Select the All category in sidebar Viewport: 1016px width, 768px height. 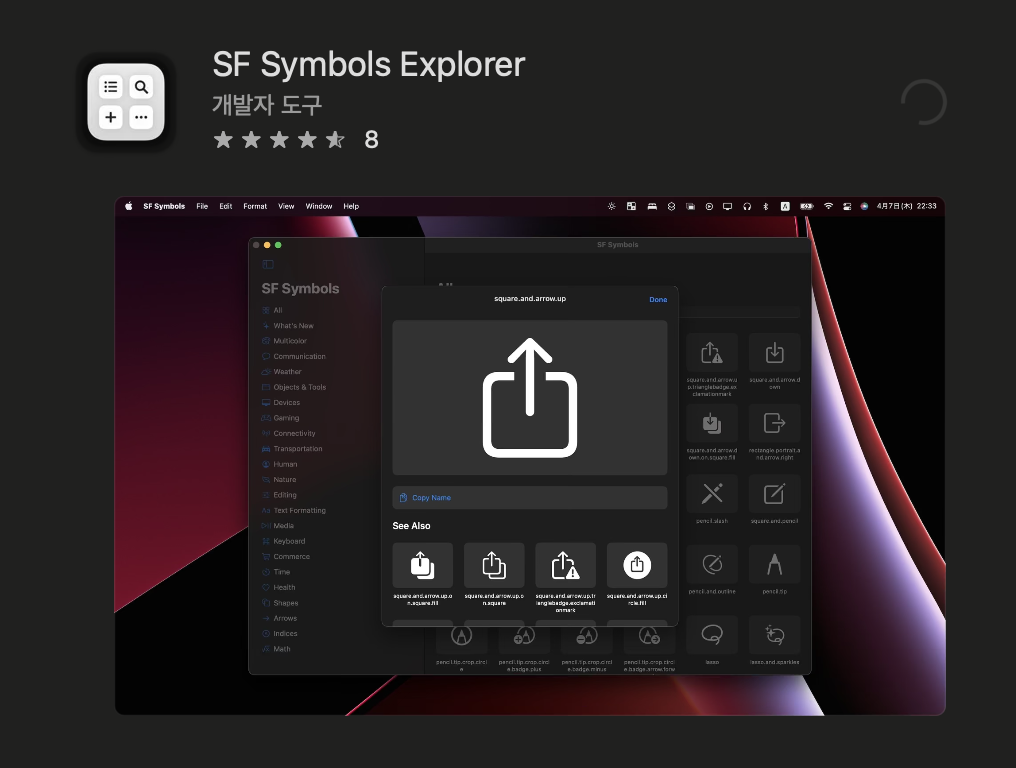273,310
